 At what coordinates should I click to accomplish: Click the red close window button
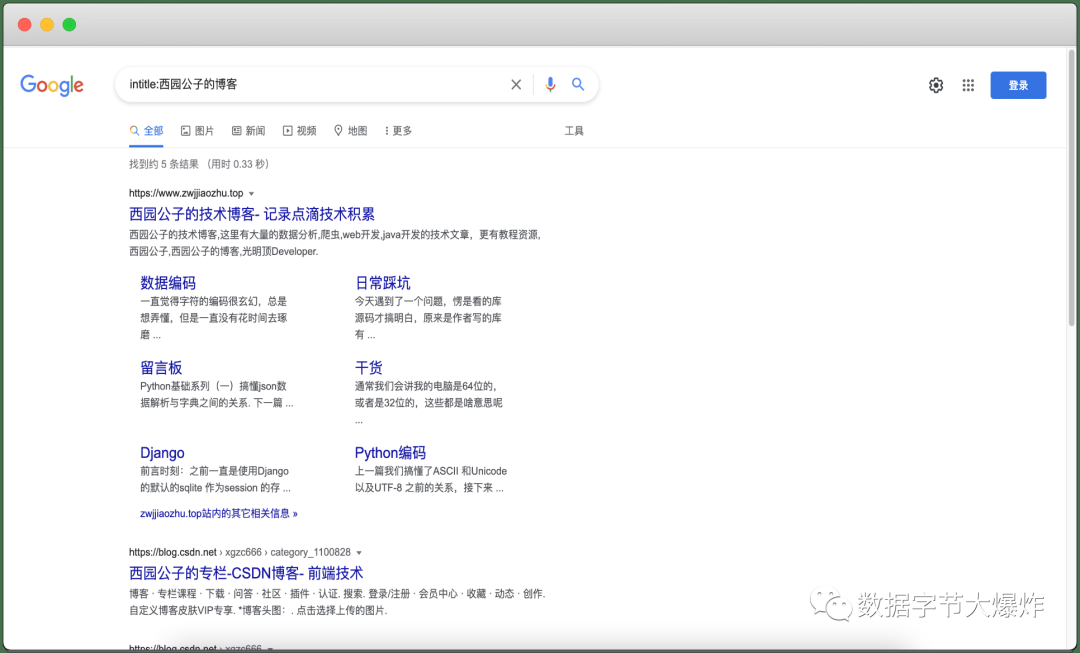[x=25, y=25]
